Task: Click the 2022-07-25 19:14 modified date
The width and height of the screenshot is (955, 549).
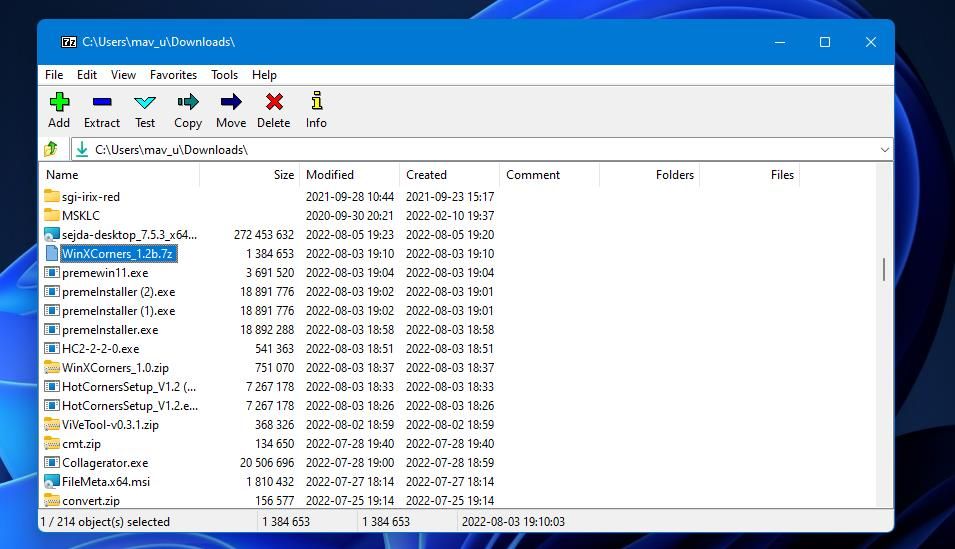Action: tap(350, 500)
